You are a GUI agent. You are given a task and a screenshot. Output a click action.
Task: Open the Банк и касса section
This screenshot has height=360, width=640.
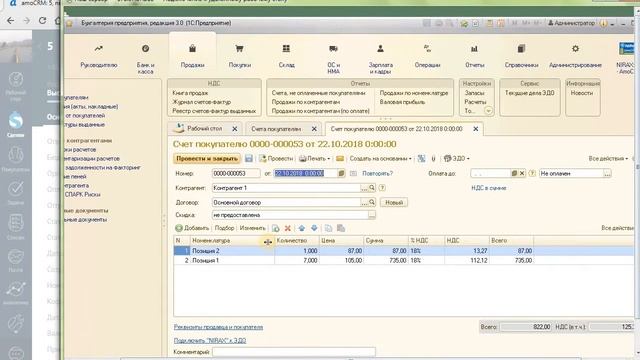point(145,59)
